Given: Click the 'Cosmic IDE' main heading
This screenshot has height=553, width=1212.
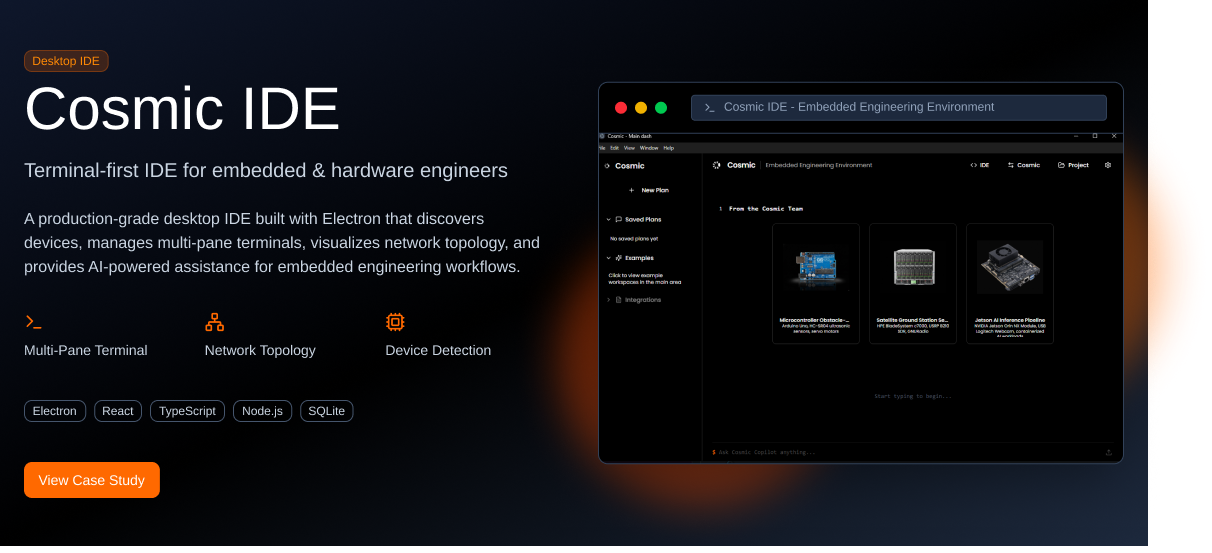Looking at the screenshot, I should tap(182, 108).
